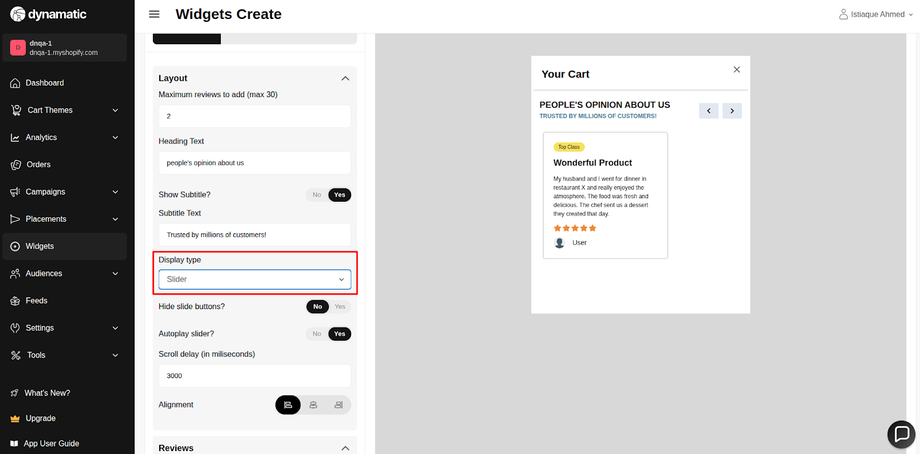Set Hide slide buttons to Yes
The width and height of the screenshot is (920, 454).
point(340,307)
